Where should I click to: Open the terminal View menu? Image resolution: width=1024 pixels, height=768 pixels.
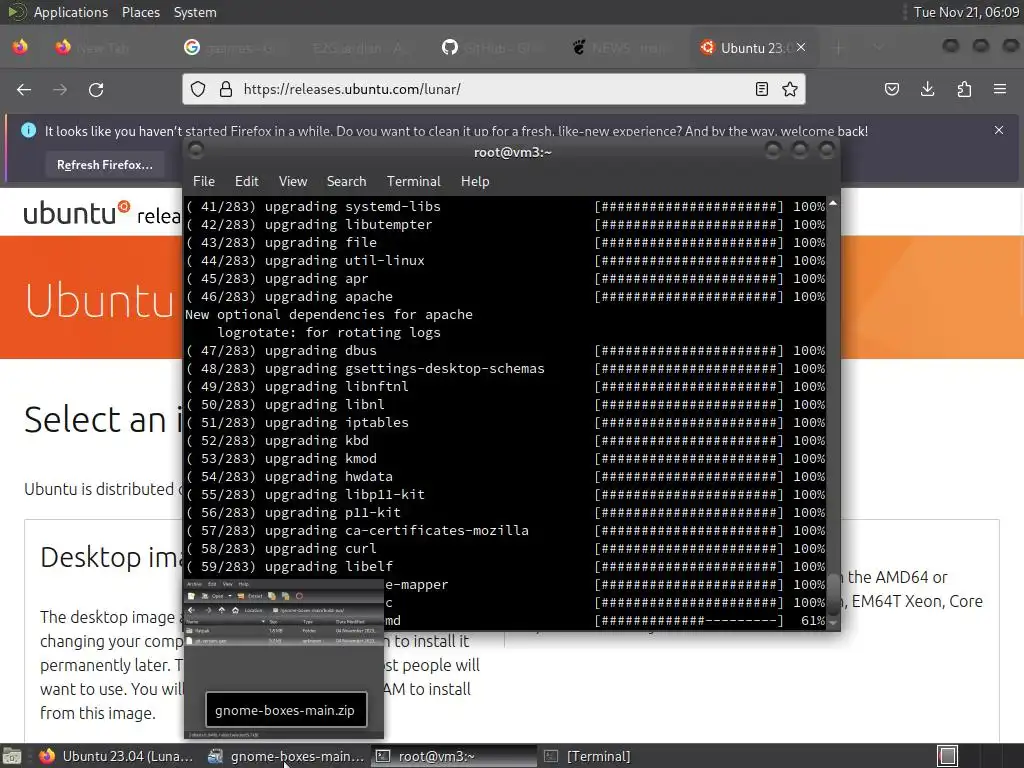coord(293,182)
